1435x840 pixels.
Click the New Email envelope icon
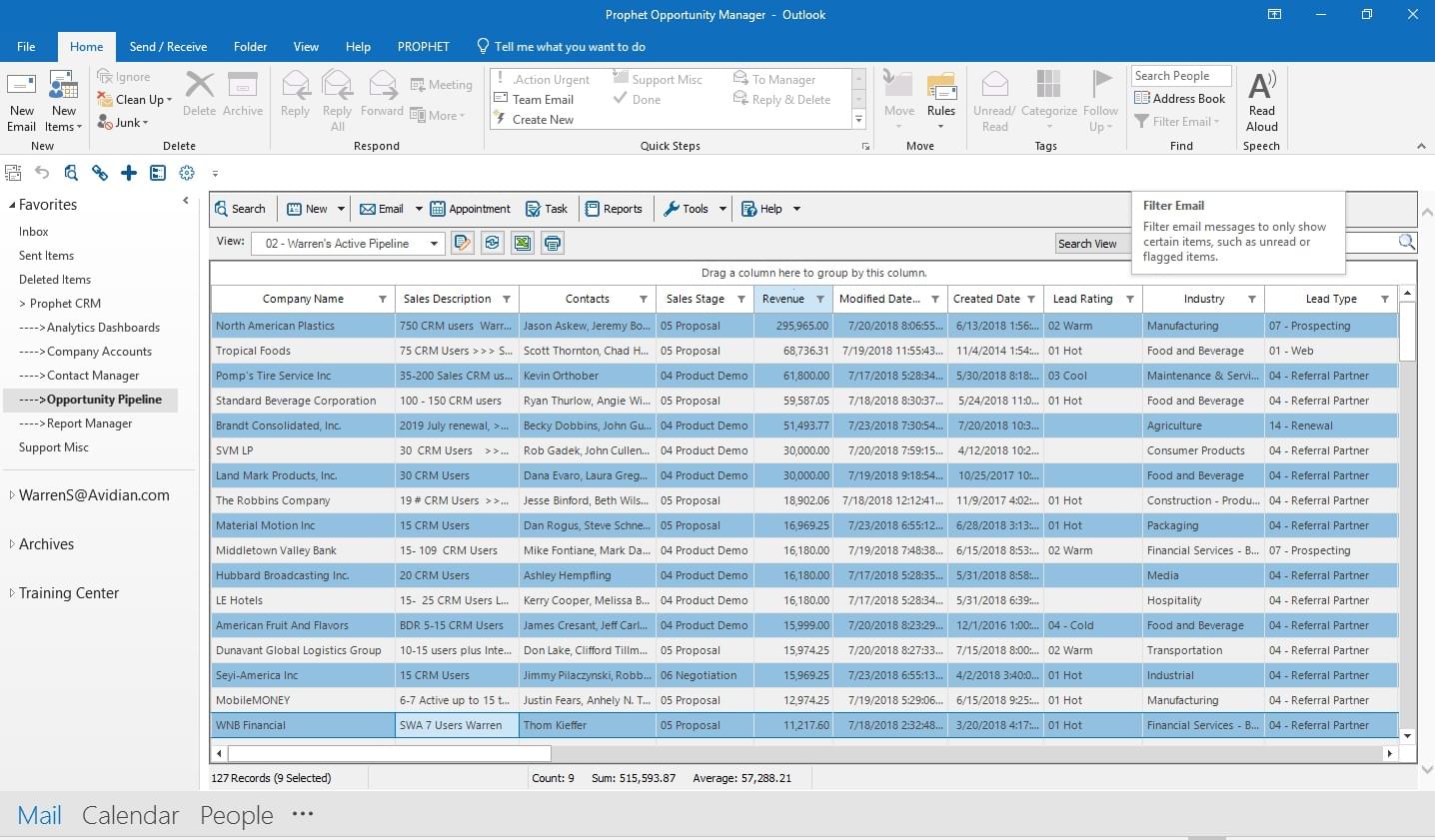coord(21,86)
